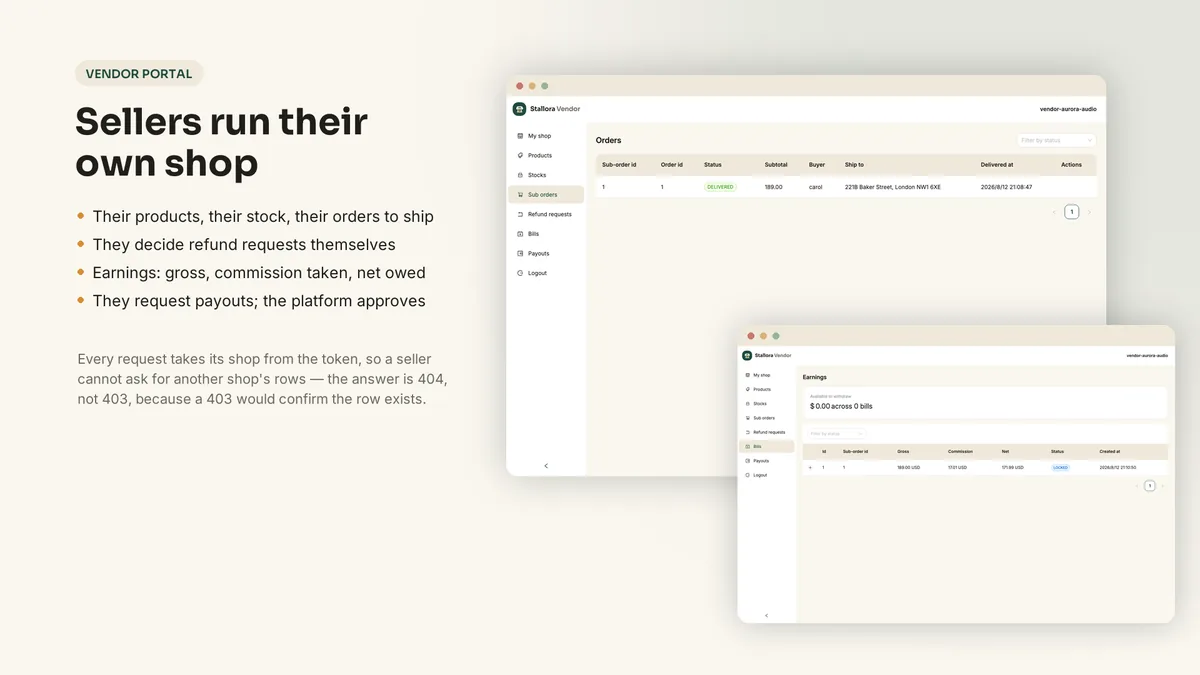The image size is (1200, 675).
Task: Open Stocks icon in Orders window sidebar
Action: [520, 175]
